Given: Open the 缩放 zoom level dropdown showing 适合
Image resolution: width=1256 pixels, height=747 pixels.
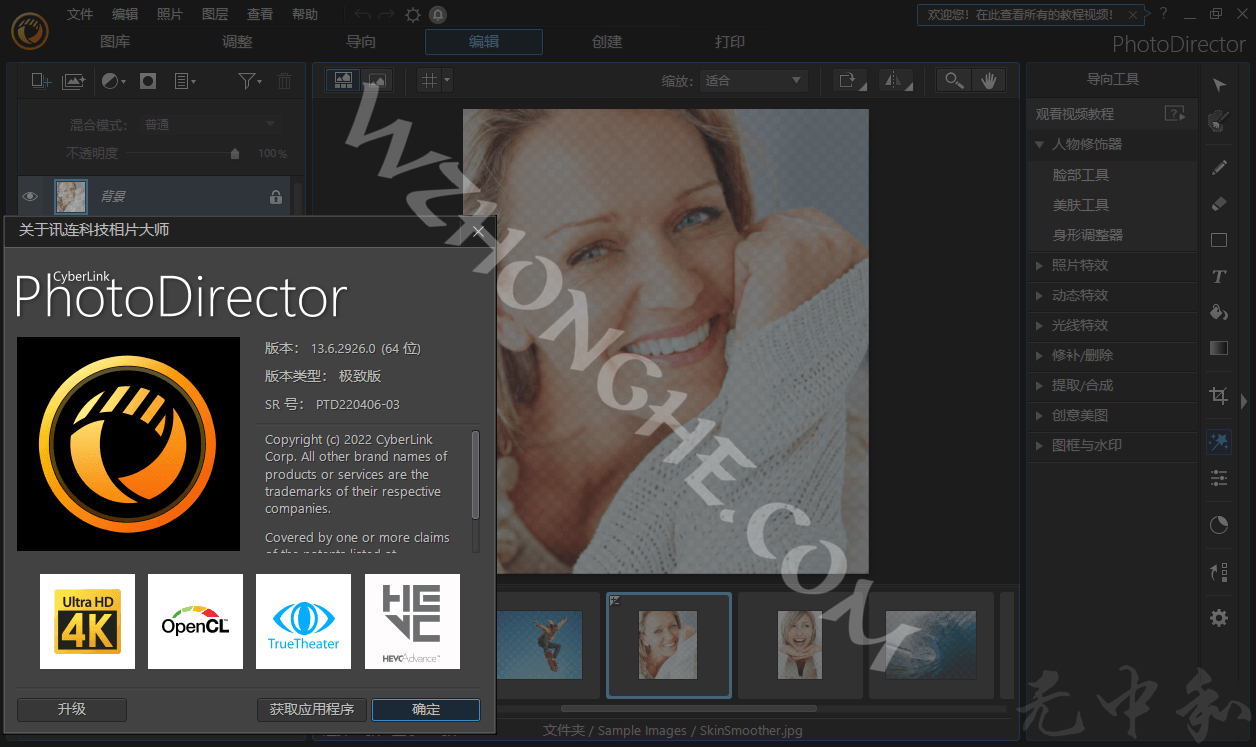Looking at the screenshot, I should 755,79.
